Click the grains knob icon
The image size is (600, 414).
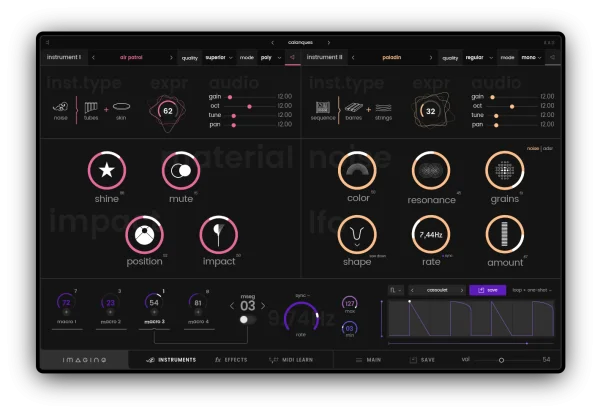[x=505, y=170]
